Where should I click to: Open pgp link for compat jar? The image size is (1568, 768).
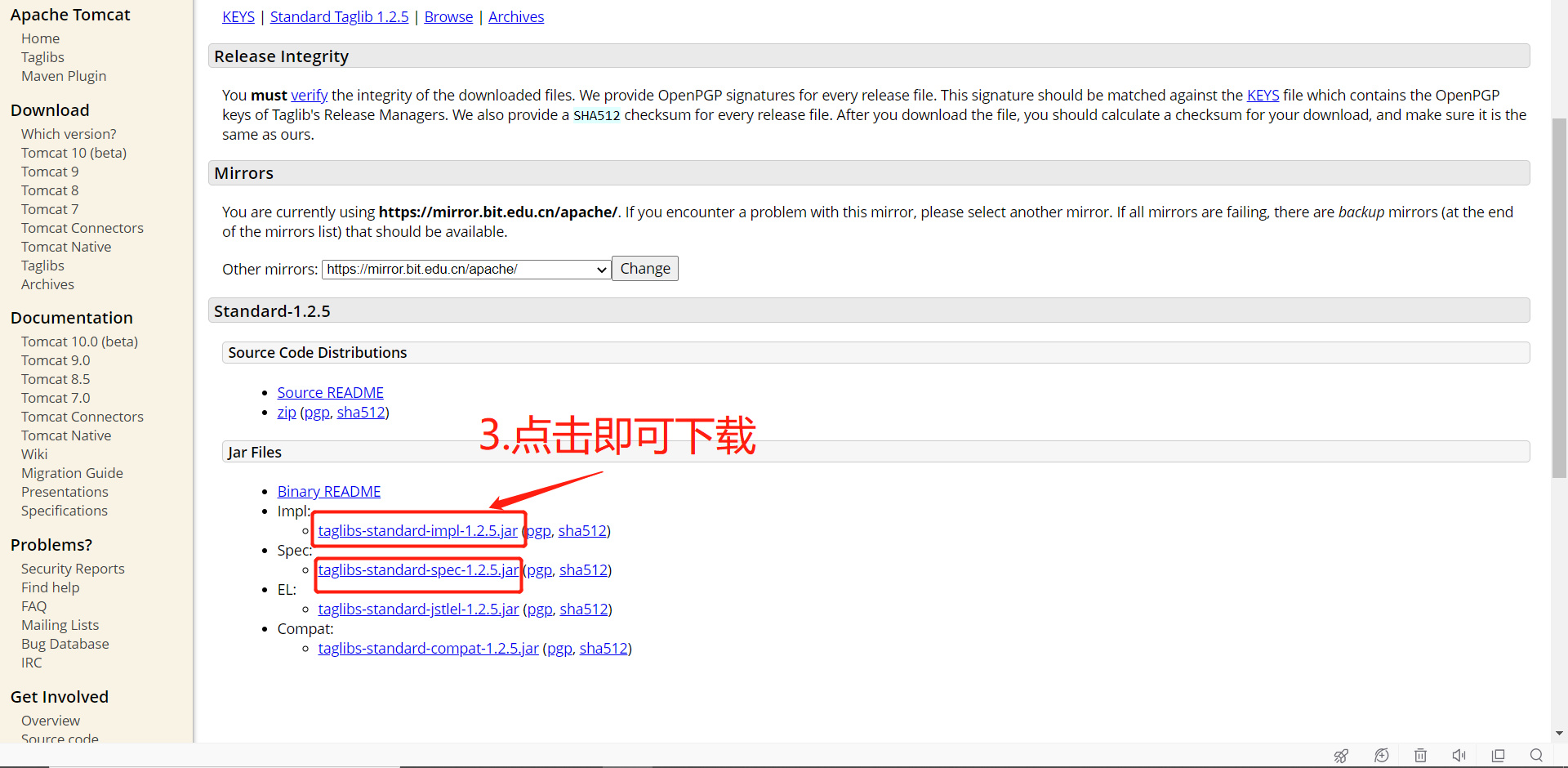[x=559, y=649]
